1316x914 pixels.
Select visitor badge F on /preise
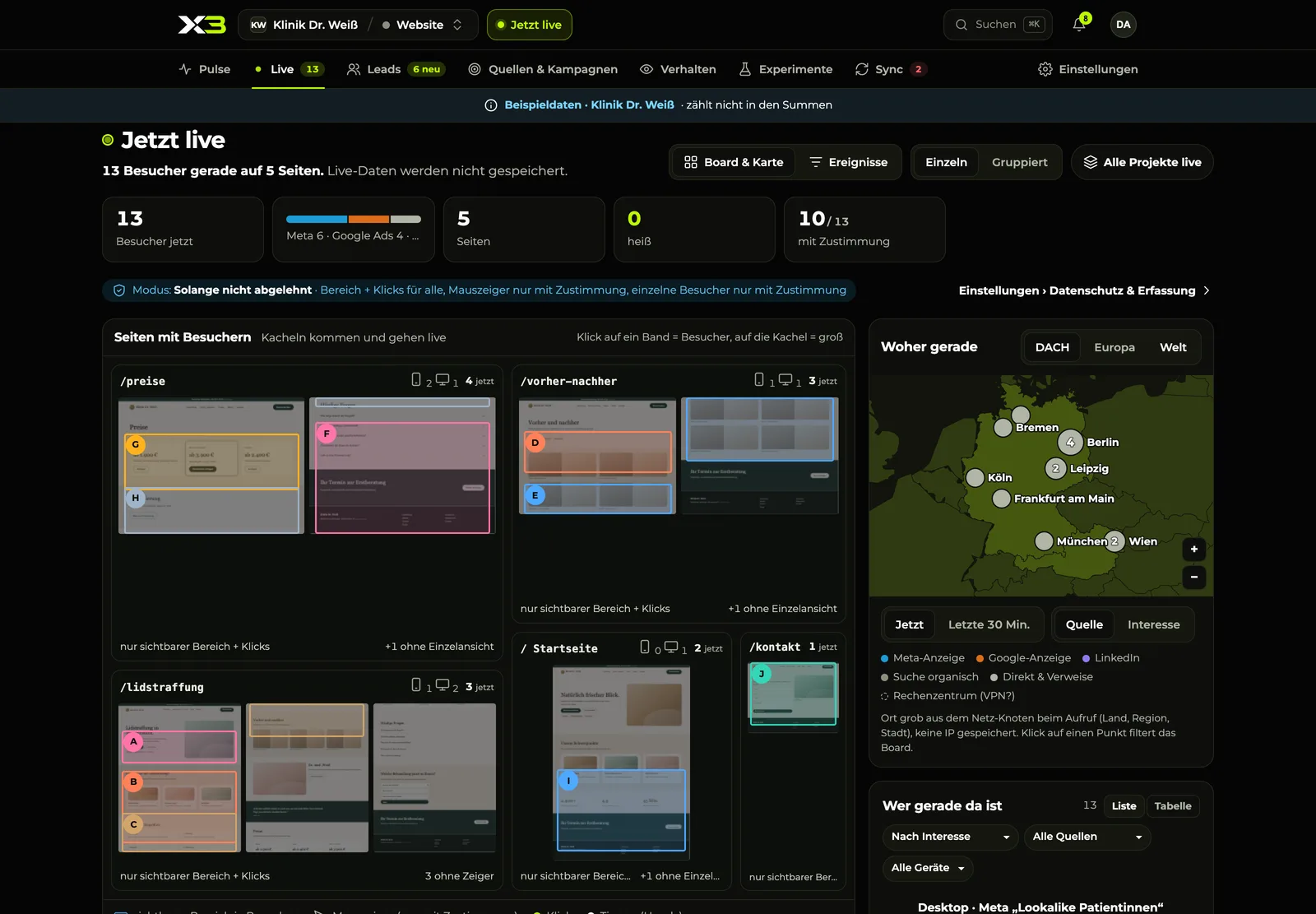327,434
